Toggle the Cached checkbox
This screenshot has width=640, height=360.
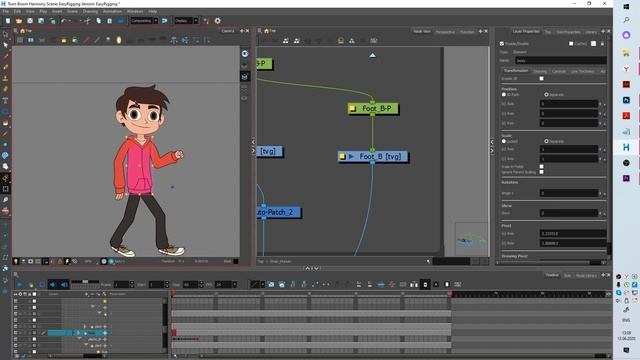(x=571, y=44)
